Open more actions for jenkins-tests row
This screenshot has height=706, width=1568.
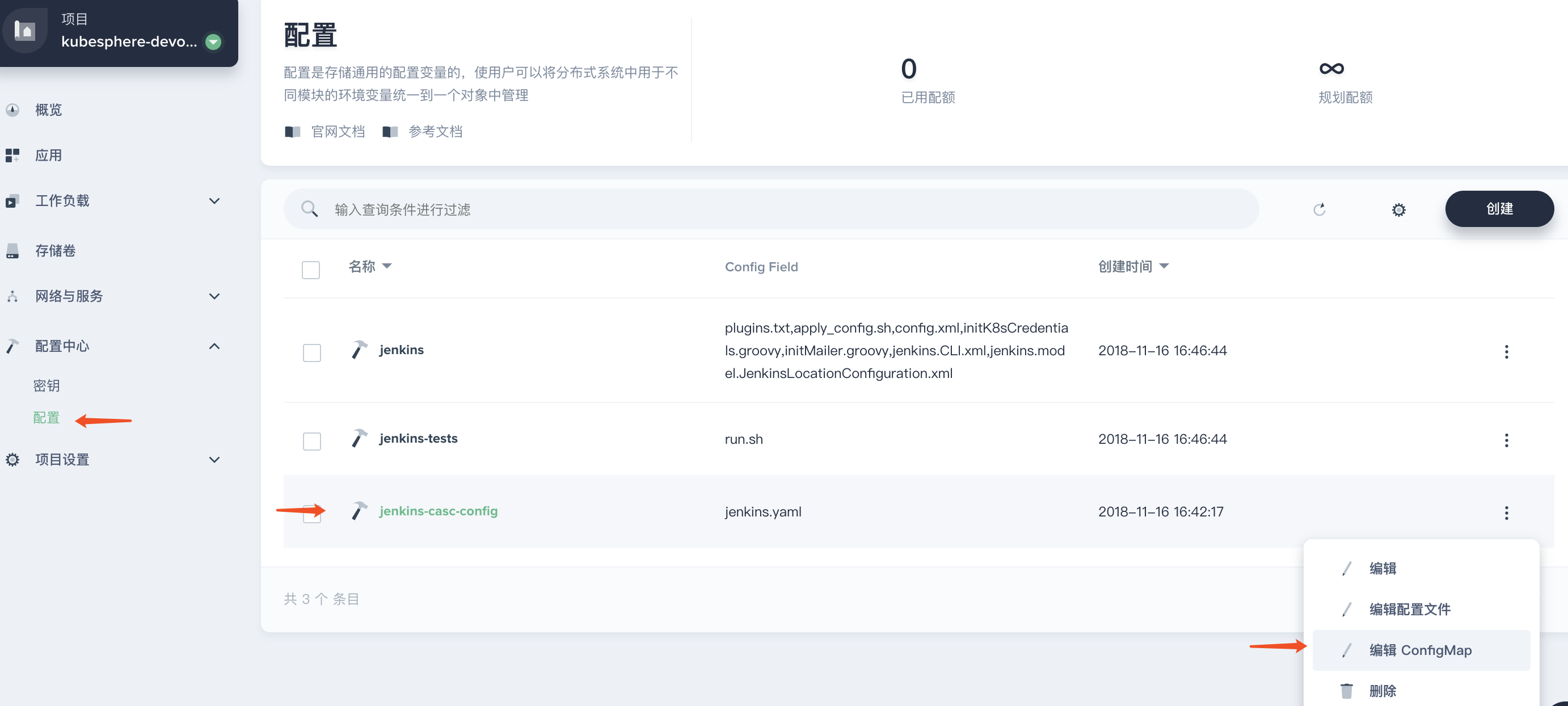pyautogui.click(x=1507, y=440)
